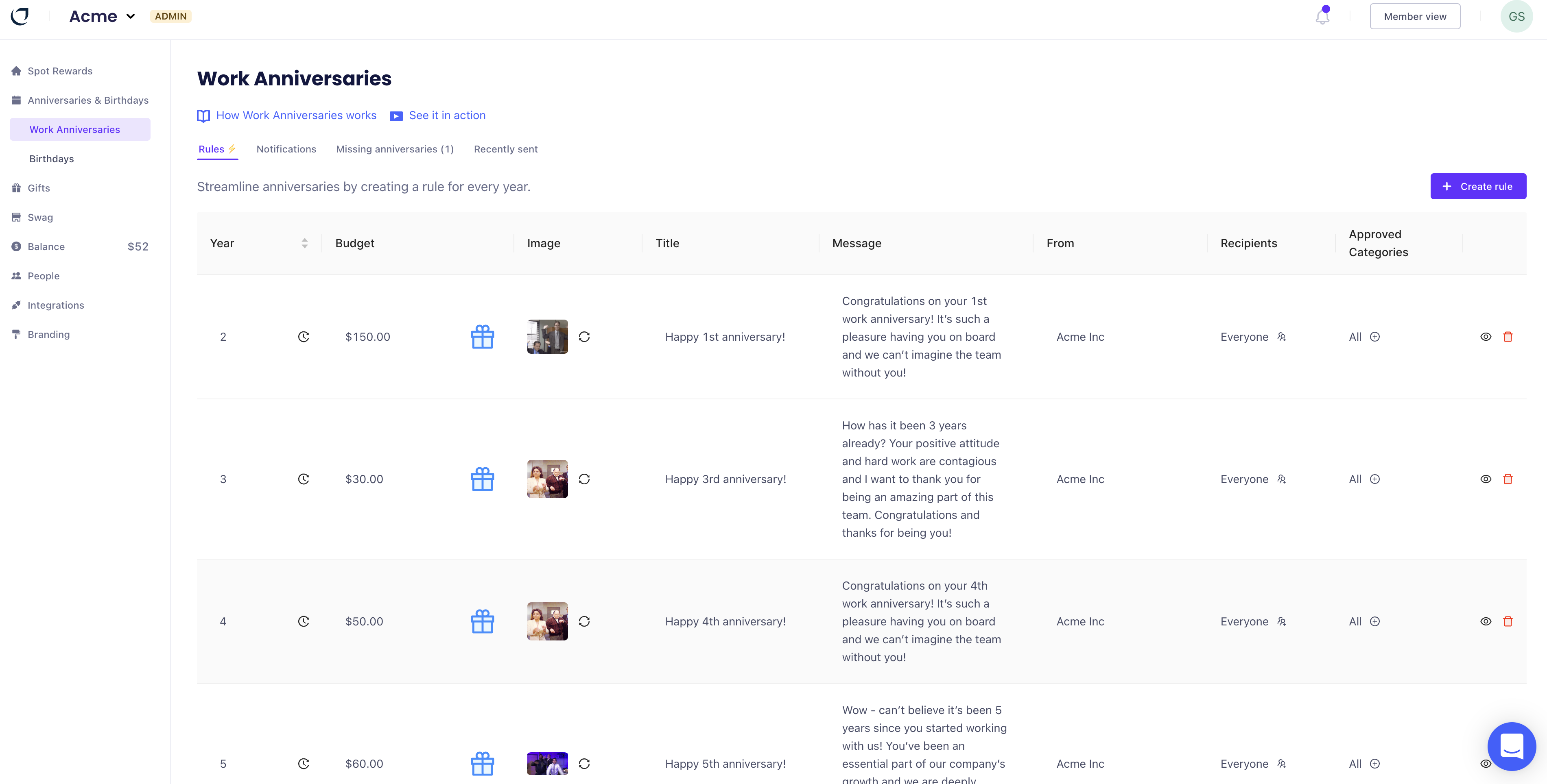
Task: Click the gift box icon for year 4
Action: [481, 621]
